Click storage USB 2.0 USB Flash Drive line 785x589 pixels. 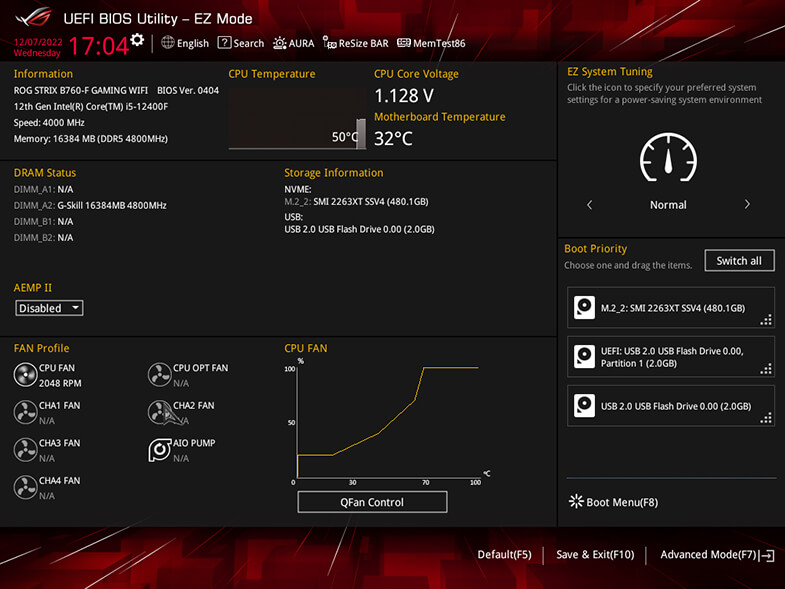(x=359, y=229)
